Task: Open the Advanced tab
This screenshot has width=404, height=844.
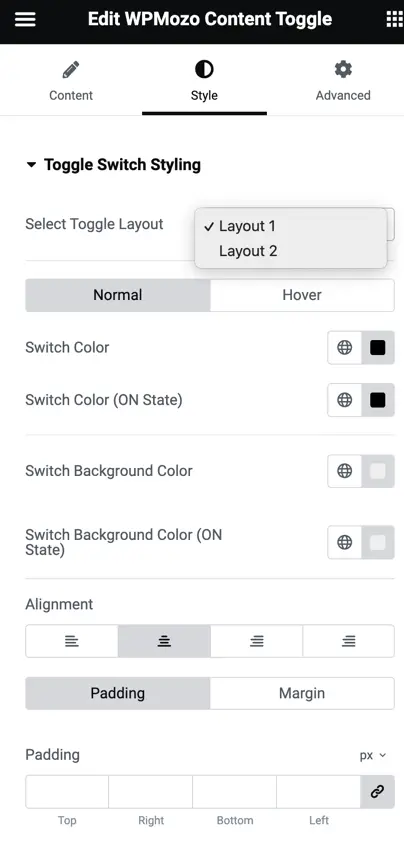Action: (343, 81)
